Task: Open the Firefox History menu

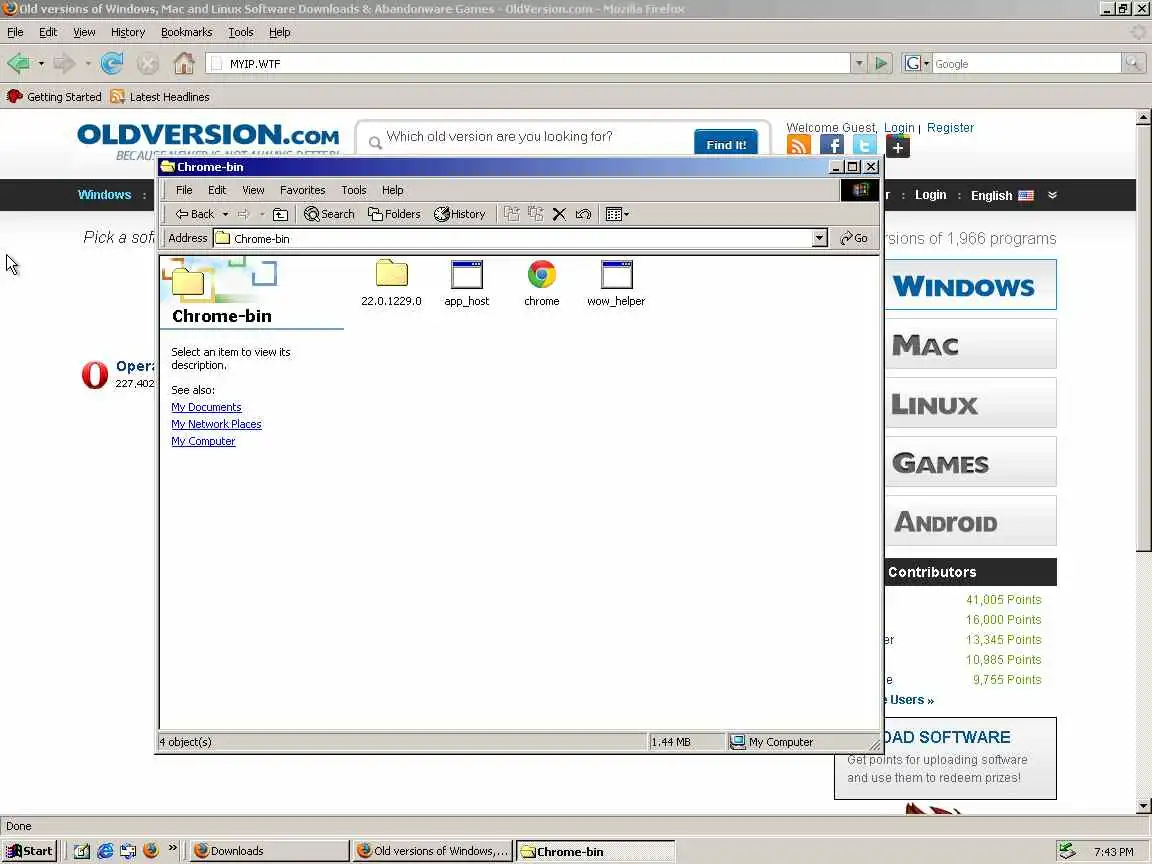Action: 128,32
